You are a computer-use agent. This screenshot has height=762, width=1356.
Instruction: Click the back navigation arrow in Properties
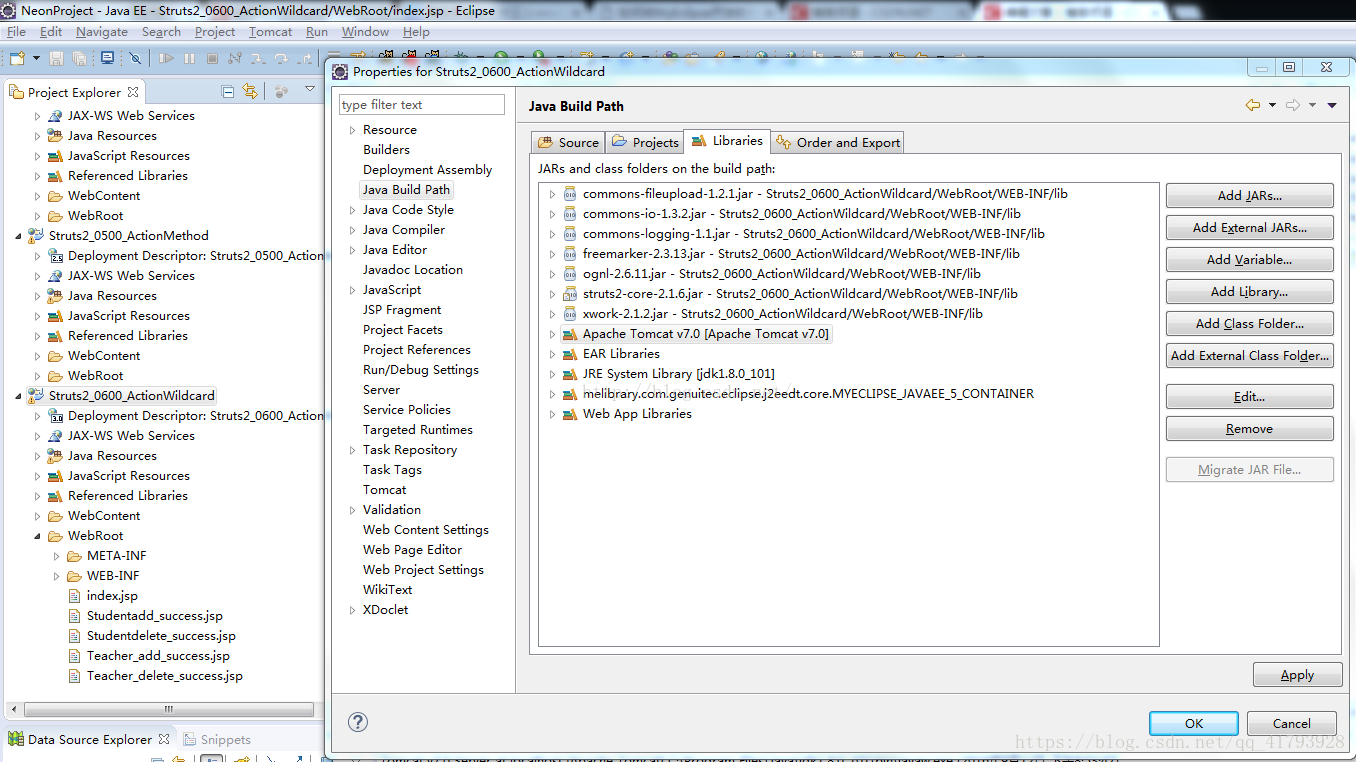click(1252, 105)
